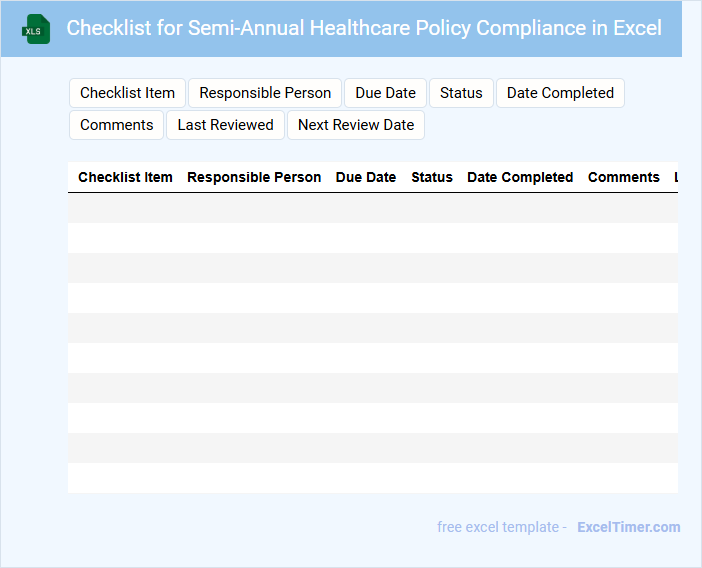This screenshot has width=702, height=568.
Task: Click the Due Date column header
Action: [x=366, y=177]
